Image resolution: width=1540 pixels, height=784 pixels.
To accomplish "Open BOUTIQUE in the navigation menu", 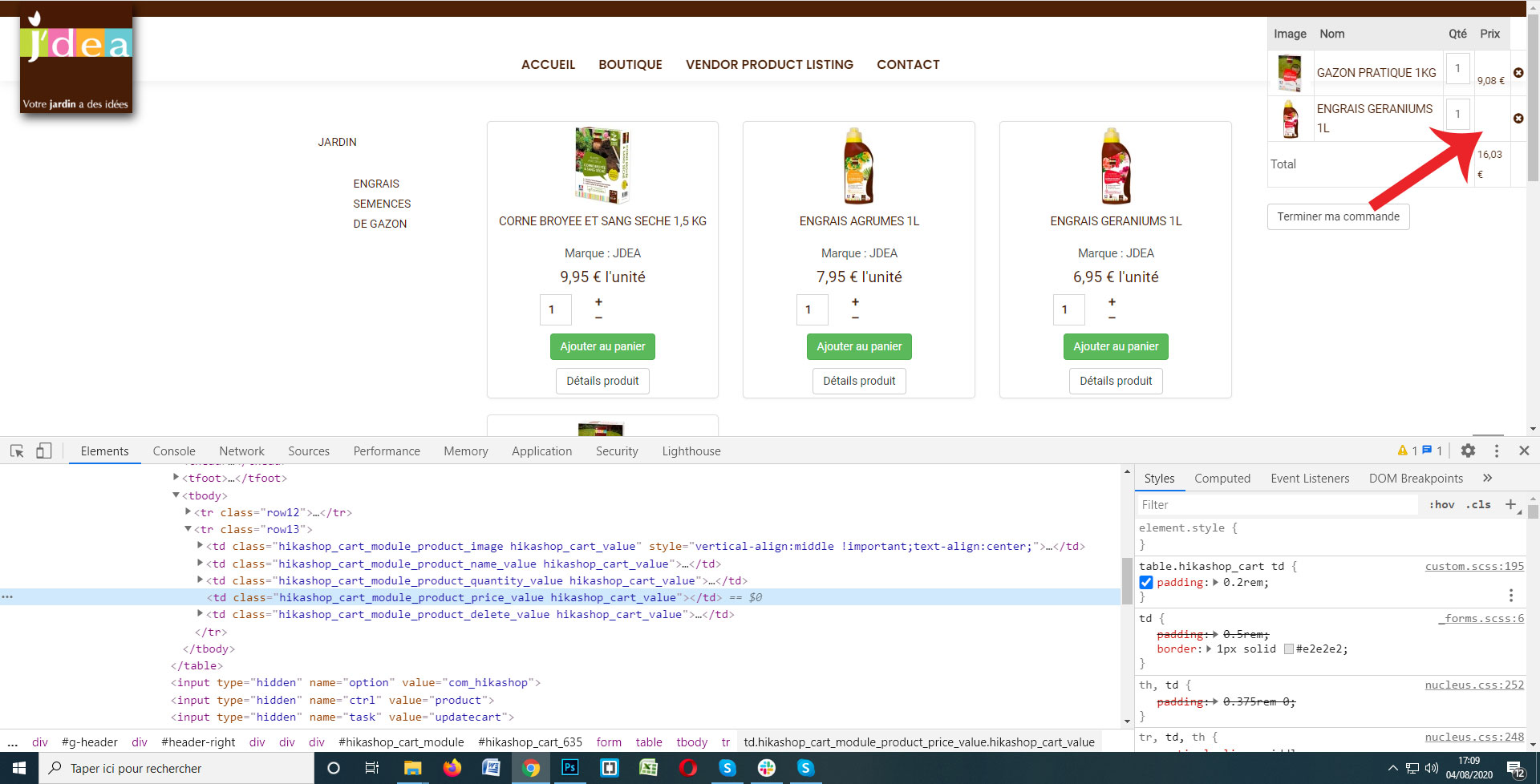I will [x=630, y=64].
